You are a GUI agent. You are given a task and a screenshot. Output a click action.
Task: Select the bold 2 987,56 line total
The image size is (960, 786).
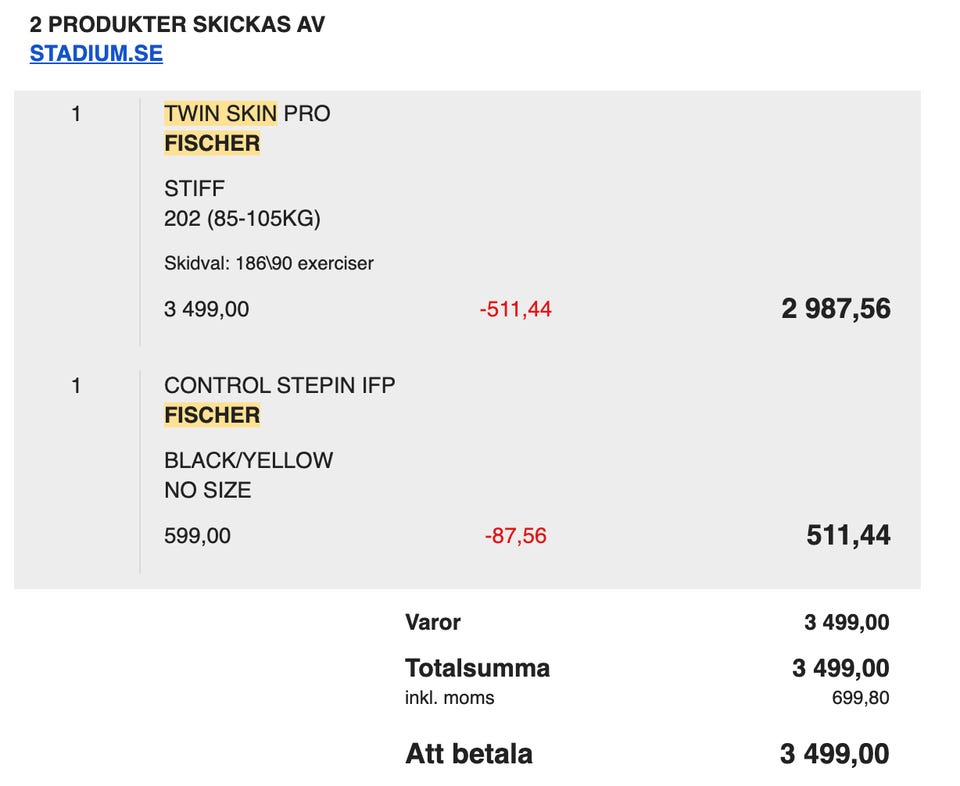tap(835, 309)
